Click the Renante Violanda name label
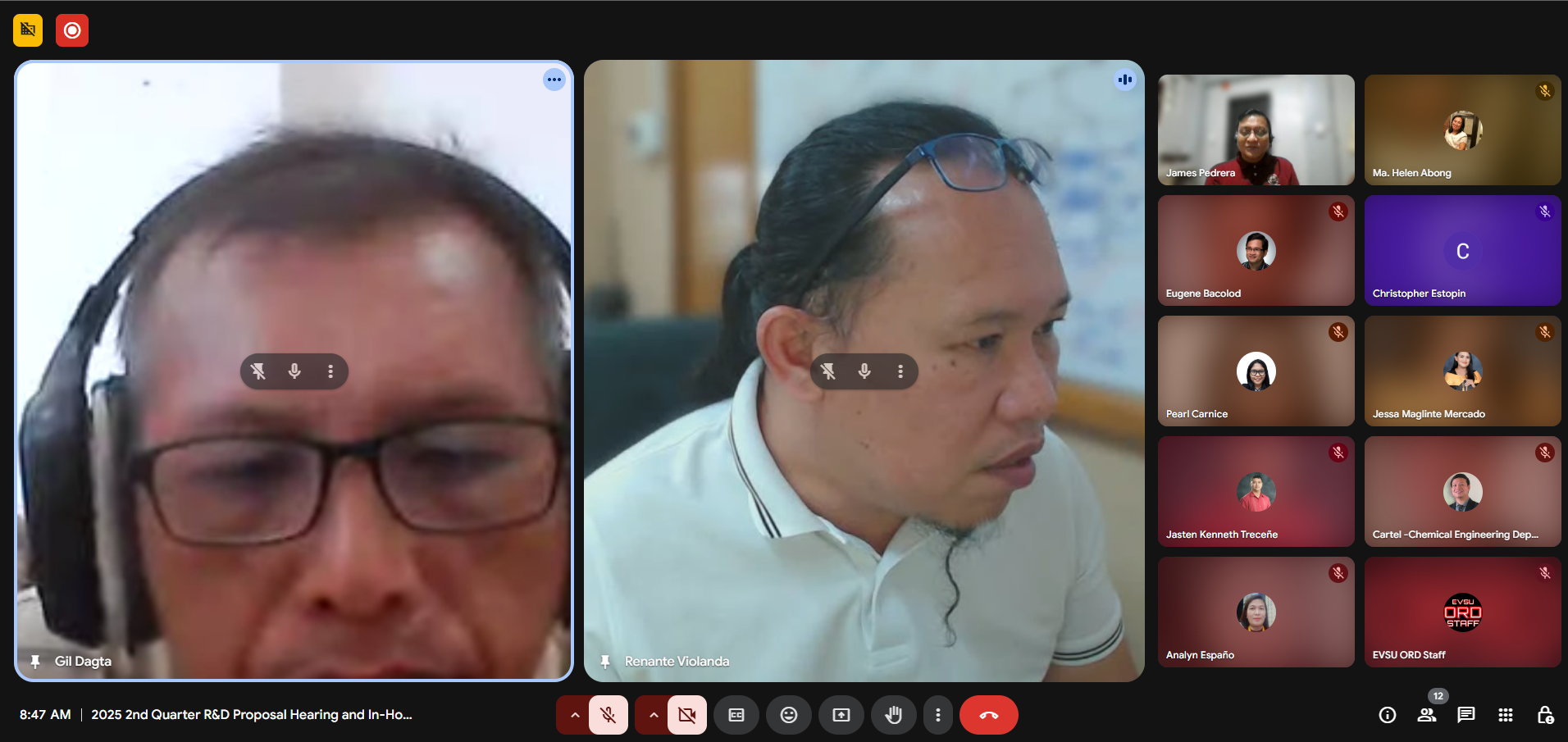The height and width of the screenshot is (742, 1568). click(x=677, y=662)
